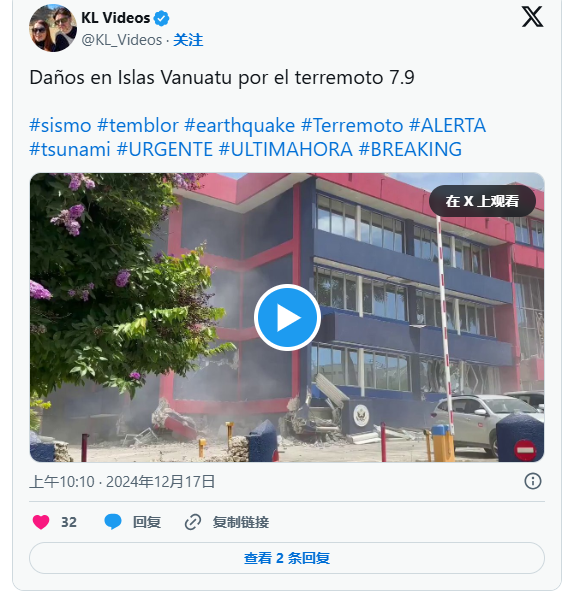Click the tweet timestamp 2024年12月17日
The width and height of the screenshot is (585, 607).
point(161,482)
